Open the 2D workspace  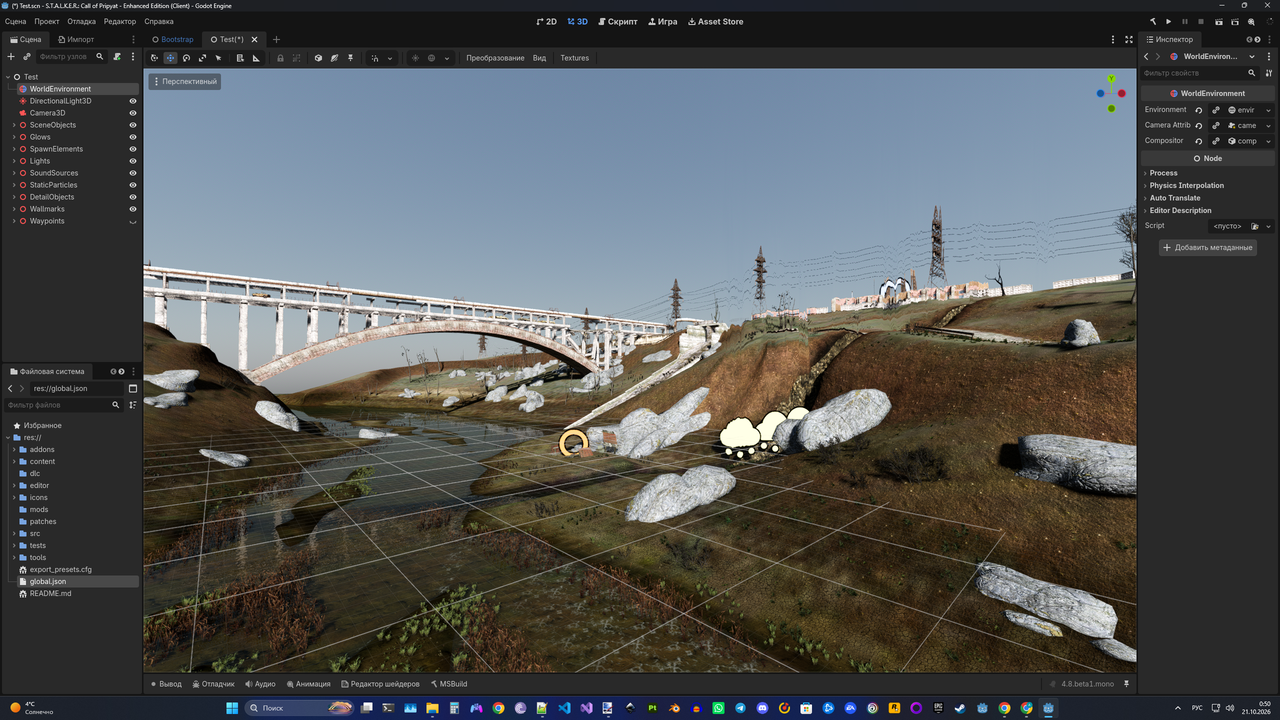(x=546, y=21)
